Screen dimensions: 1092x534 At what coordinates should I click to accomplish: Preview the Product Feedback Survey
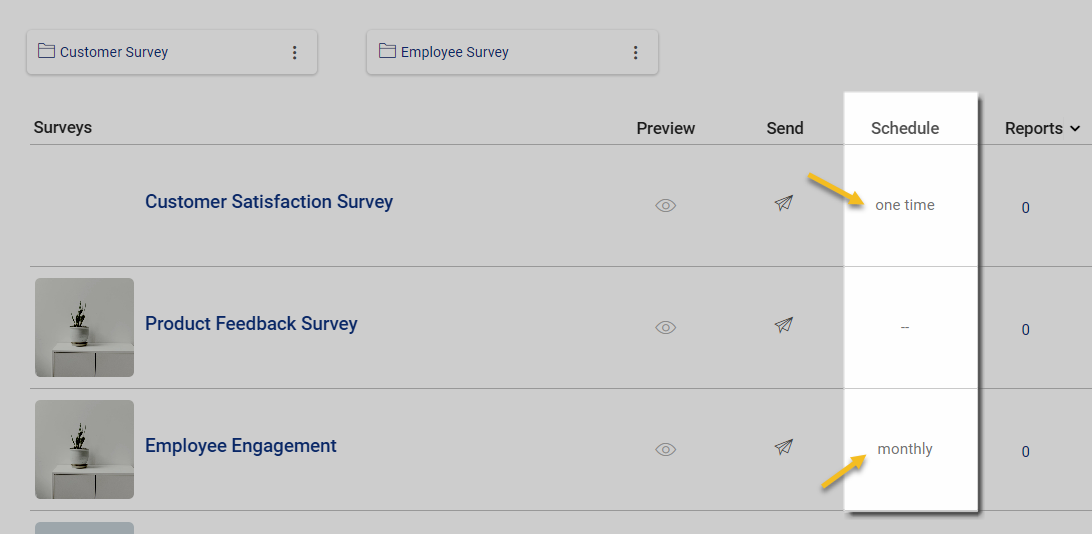click(x=666, y=327)
